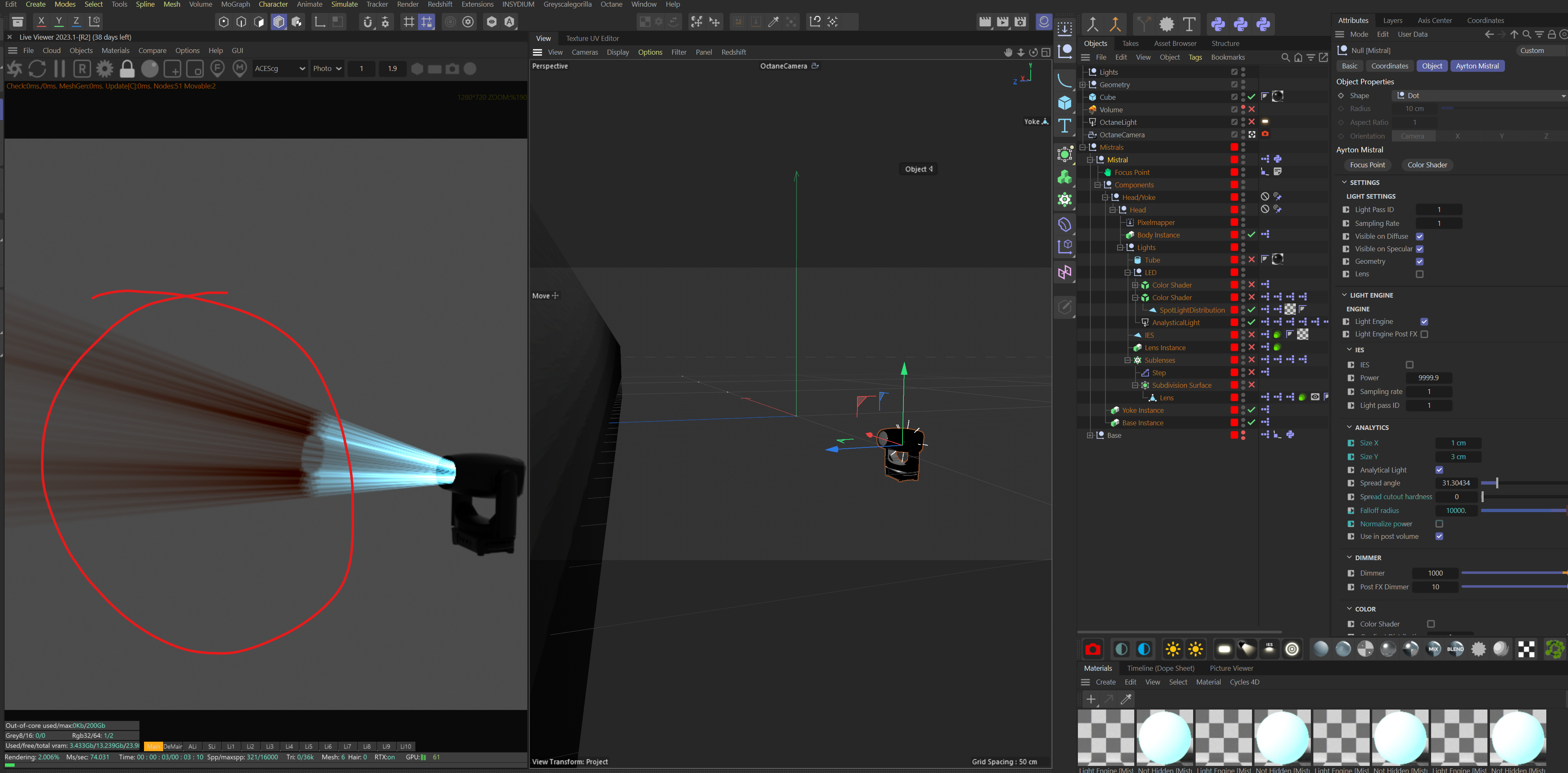Click the Octane camera icon in the material toolbar
This screenshot has height=773, width=1568.
tap(1093, 649)
